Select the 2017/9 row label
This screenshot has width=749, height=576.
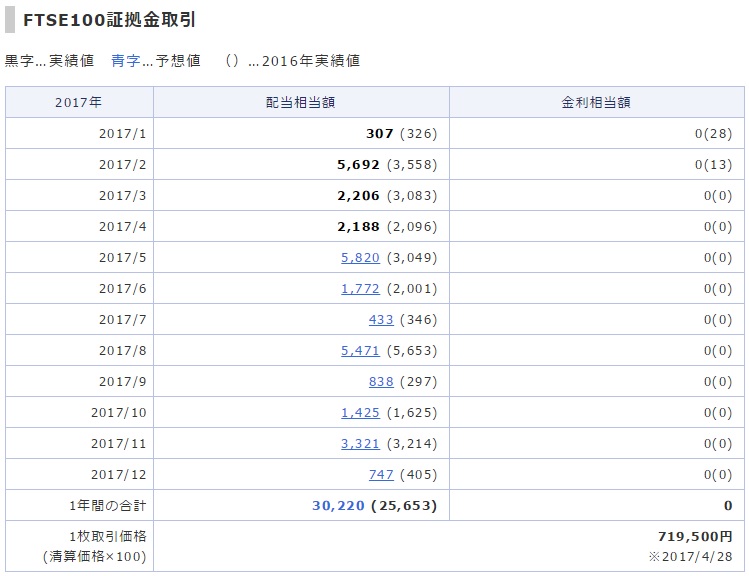click(122, 382)
